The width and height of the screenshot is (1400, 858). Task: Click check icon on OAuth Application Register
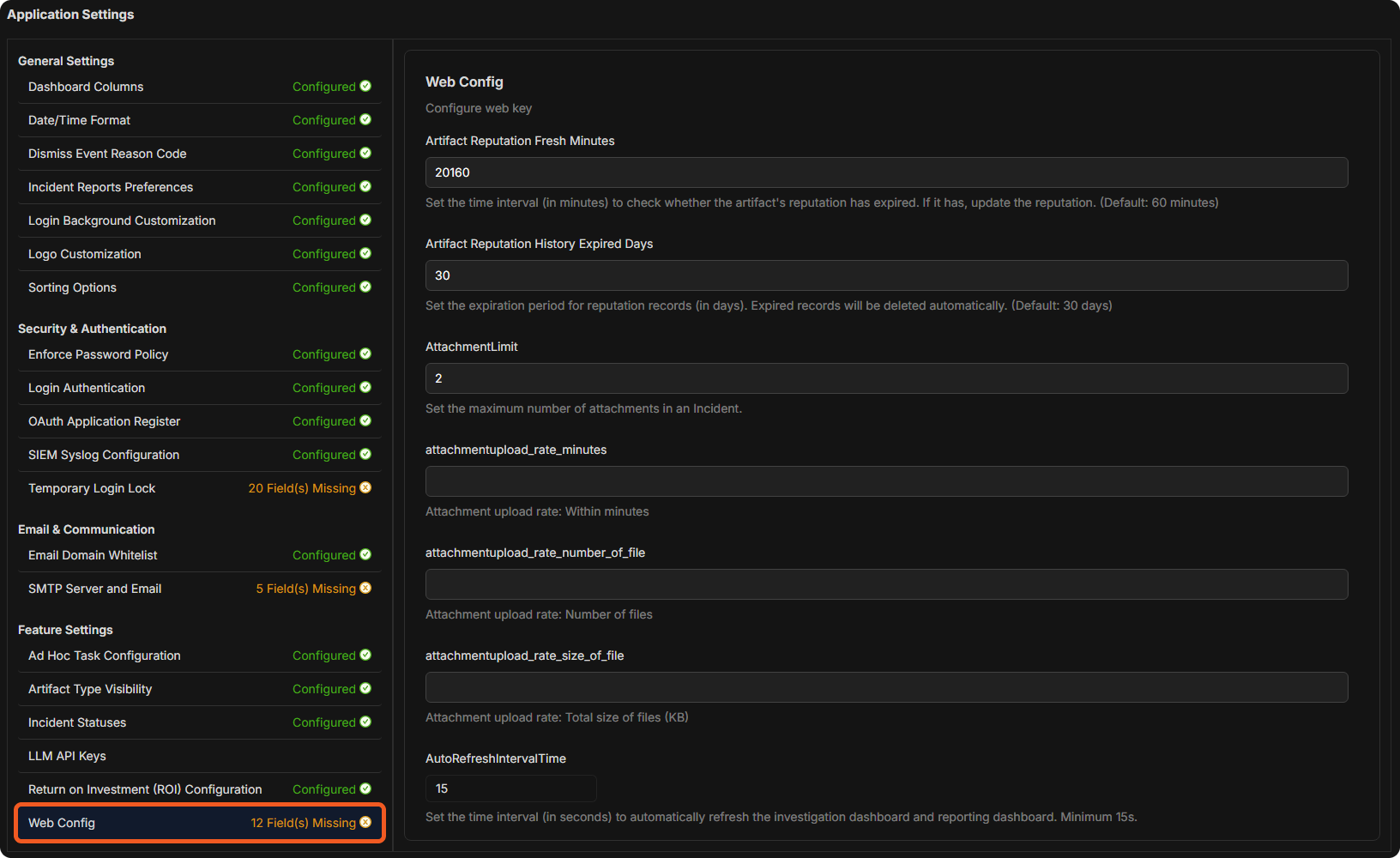click(365, 420)
